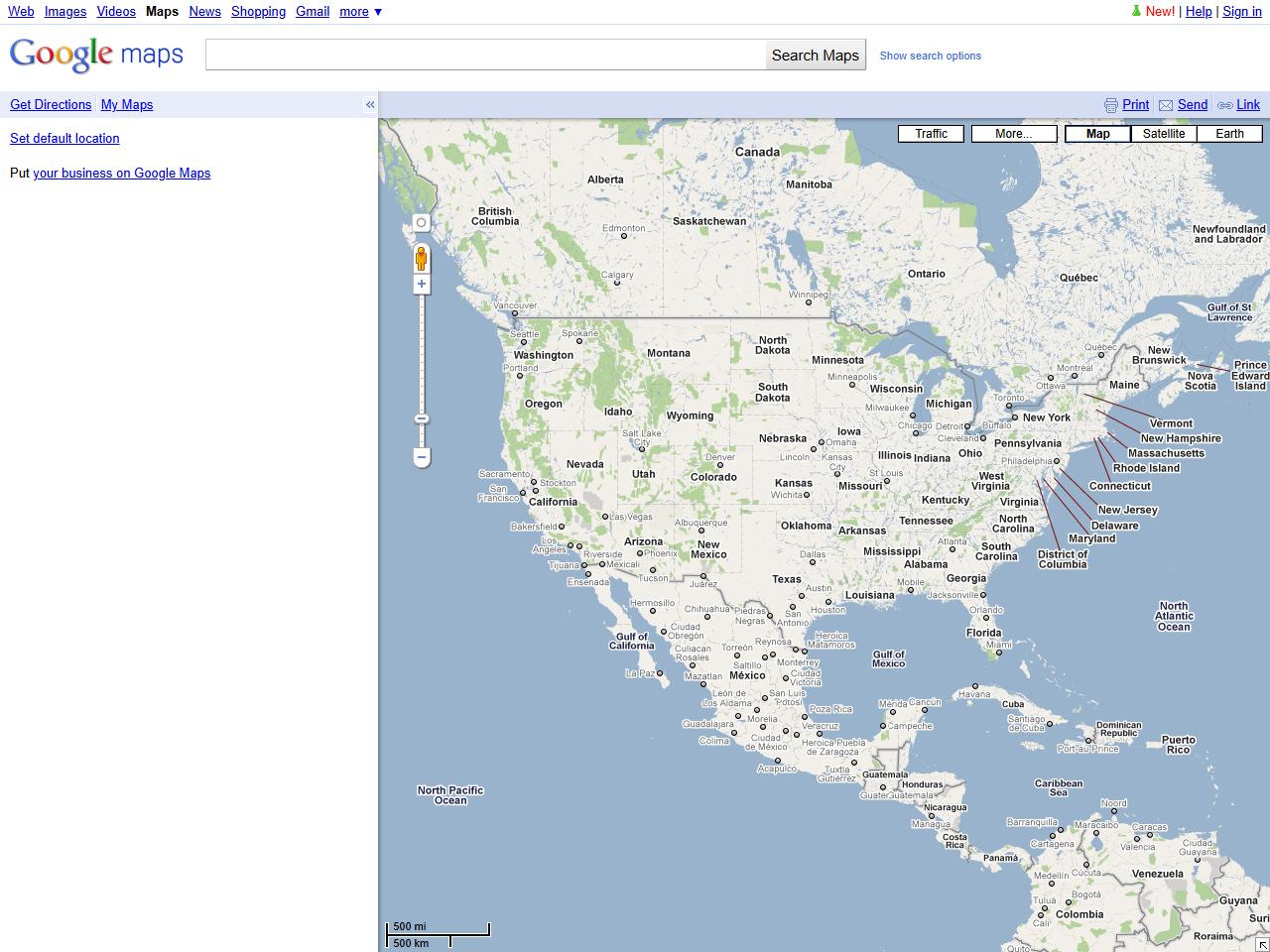
Task: Click the Rhode Island callout label
Action: [x=1146, y=468]
